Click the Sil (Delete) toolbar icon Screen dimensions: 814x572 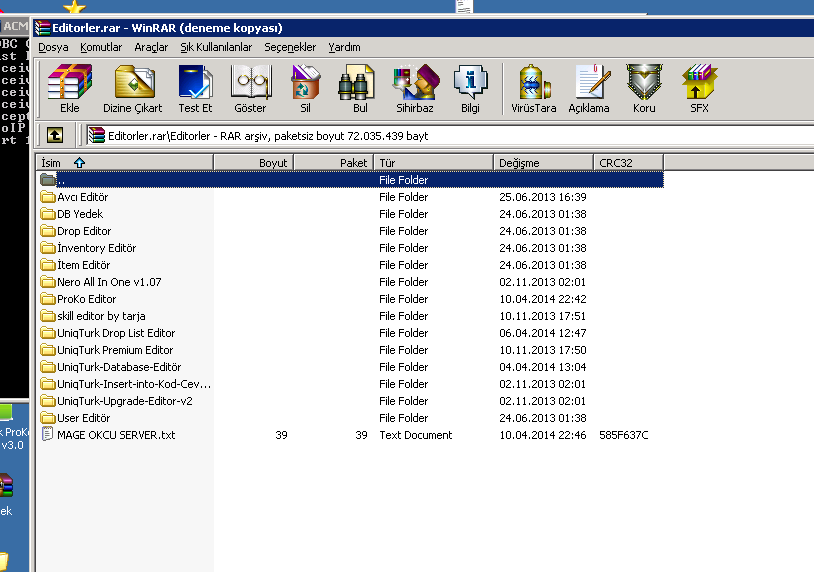(x=305, y=88)
